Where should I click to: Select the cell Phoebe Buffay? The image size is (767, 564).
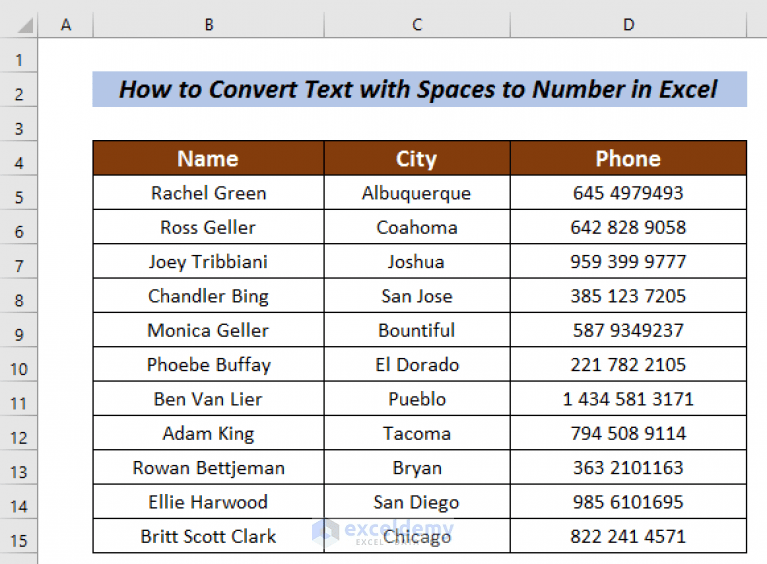(x=208, y=364)
